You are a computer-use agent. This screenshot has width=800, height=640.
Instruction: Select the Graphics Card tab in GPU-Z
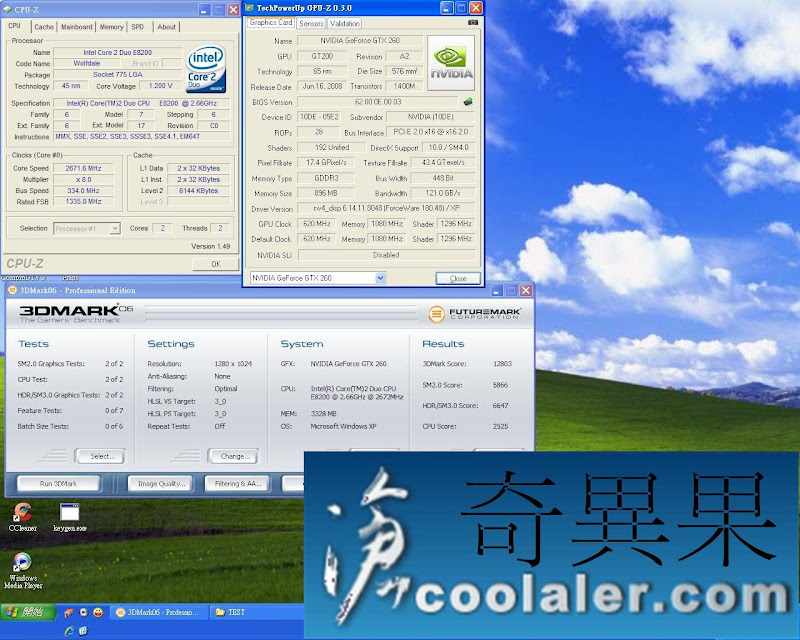click(271, 22)
